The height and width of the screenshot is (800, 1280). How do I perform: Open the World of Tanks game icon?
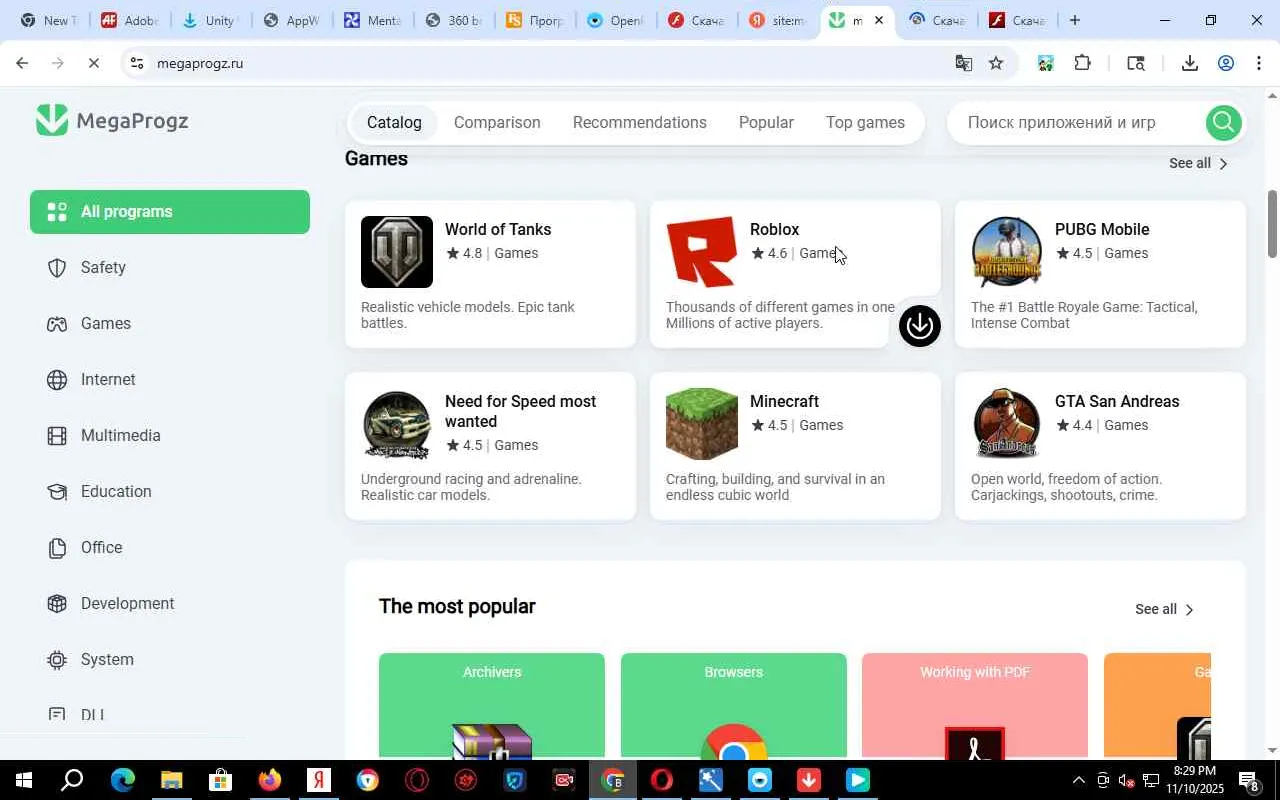(x=397, y=252)
